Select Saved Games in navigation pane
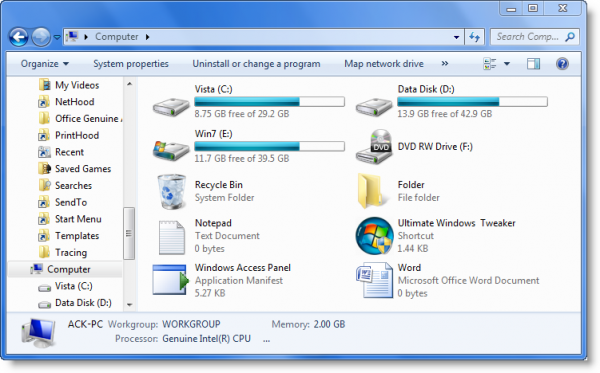600x373 pixels. (x=75, y=169)
